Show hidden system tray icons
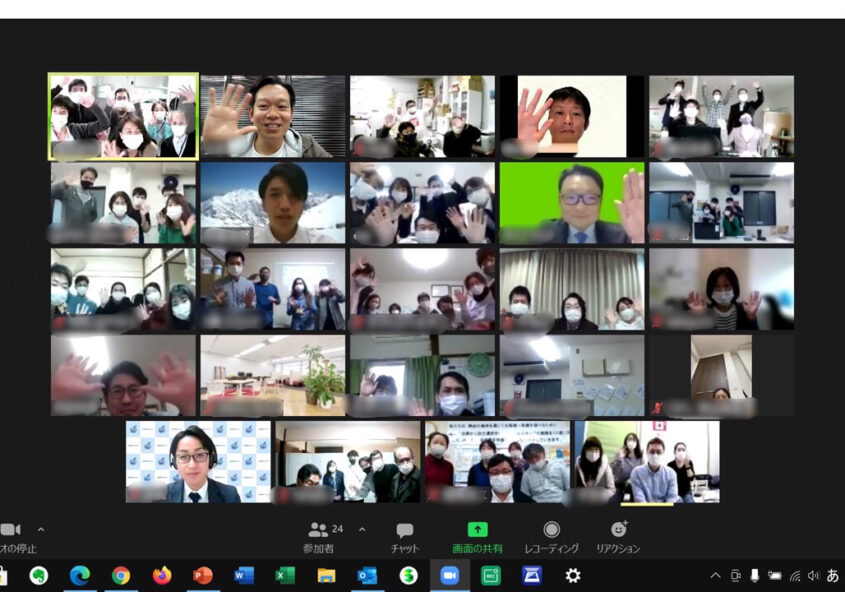Viewport: 845px width, 592px height. [715, 576]
